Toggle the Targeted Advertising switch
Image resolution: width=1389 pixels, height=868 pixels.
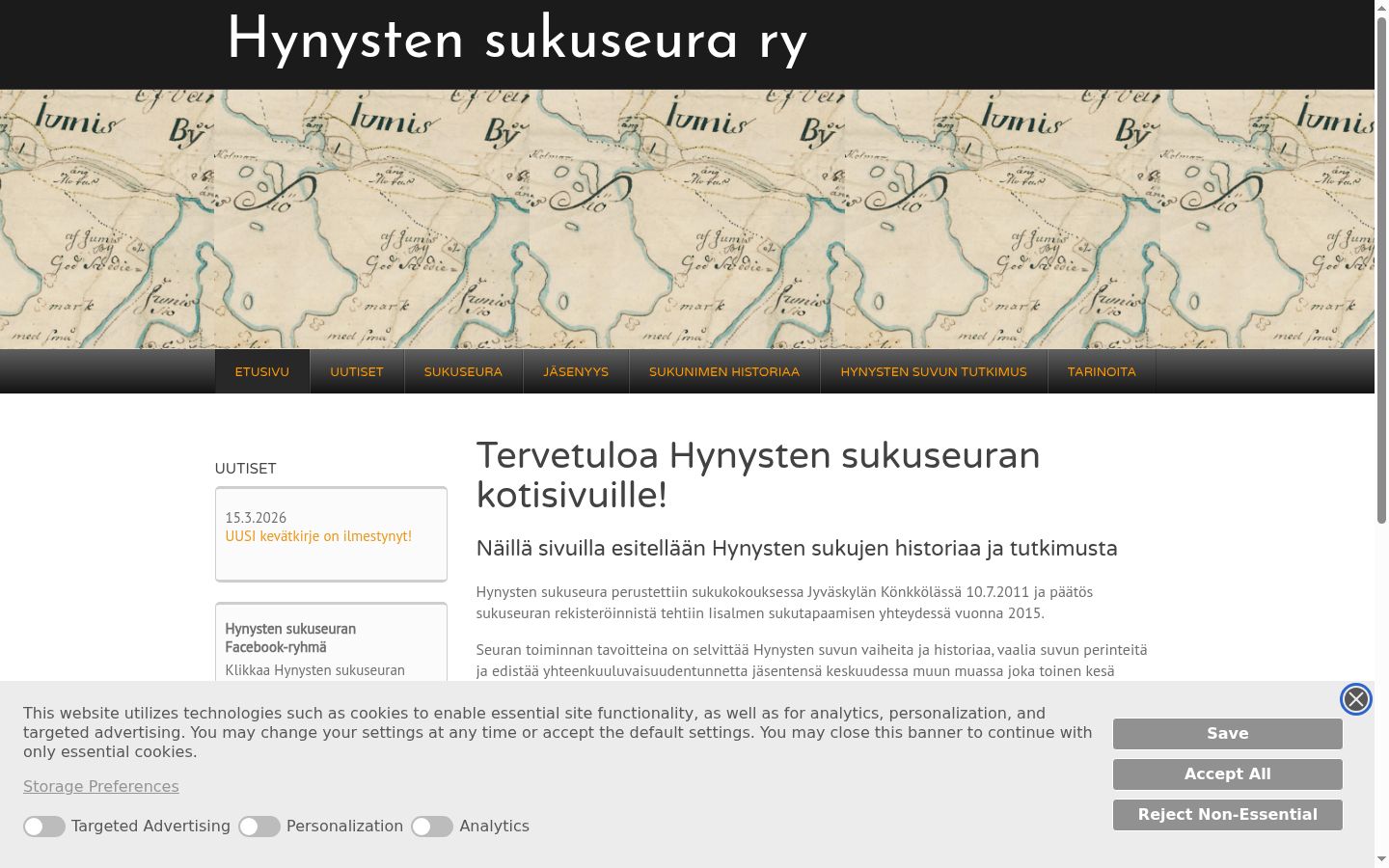point(44,827)
